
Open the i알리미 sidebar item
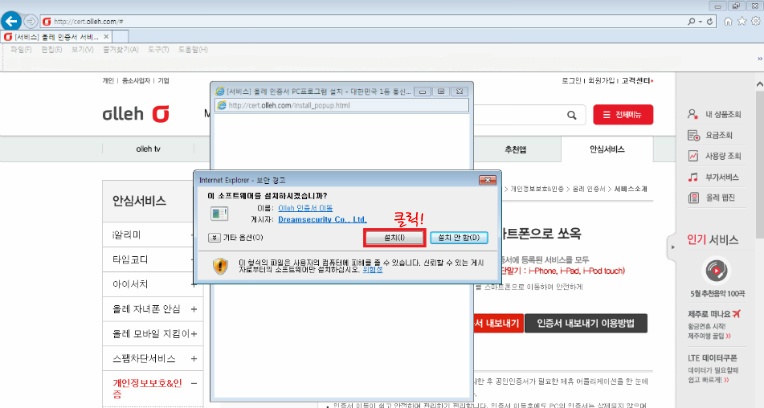tap(127, 235)
